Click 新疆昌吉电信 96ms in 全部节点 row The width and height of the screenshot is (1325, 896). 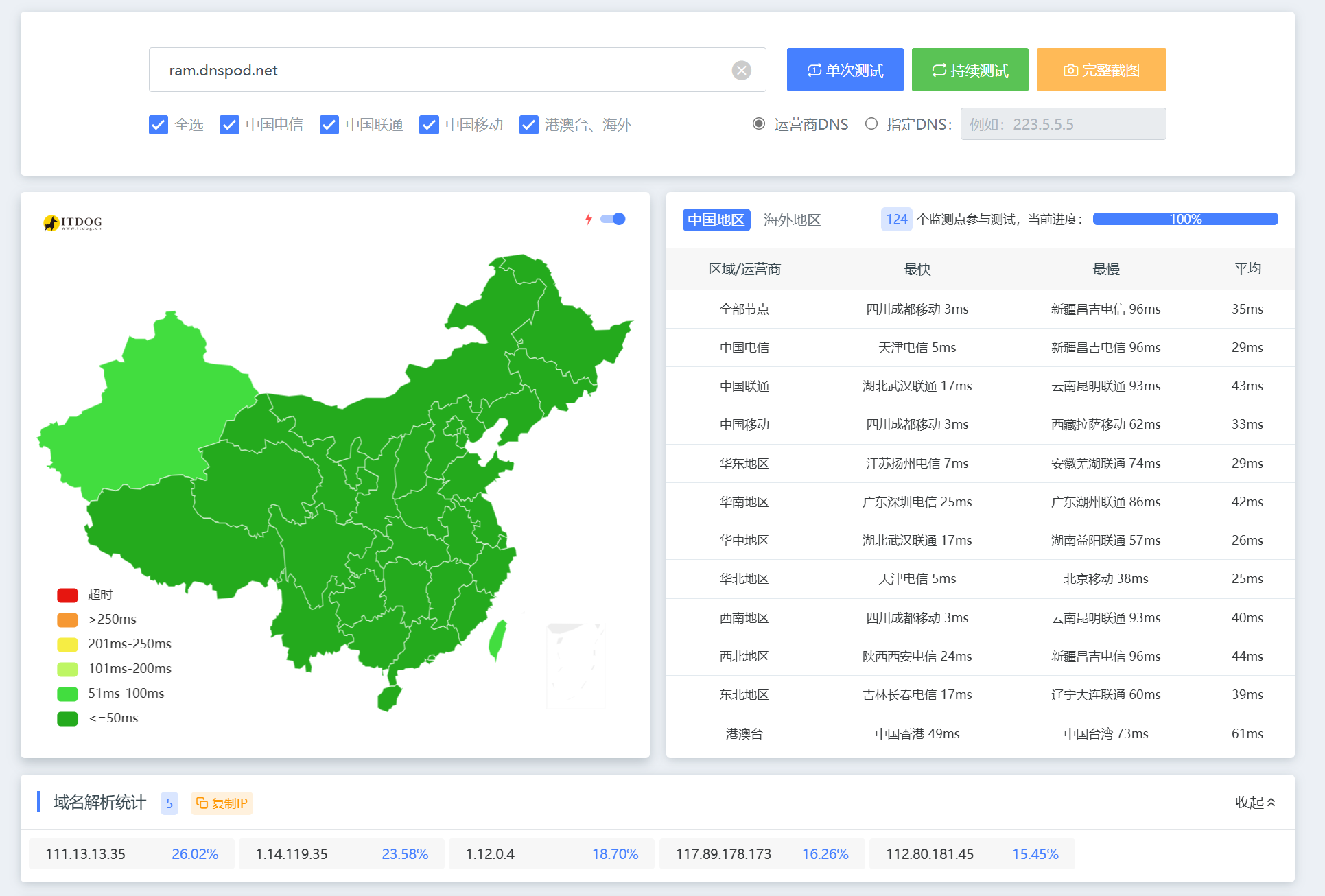(x=1106, y=309)
